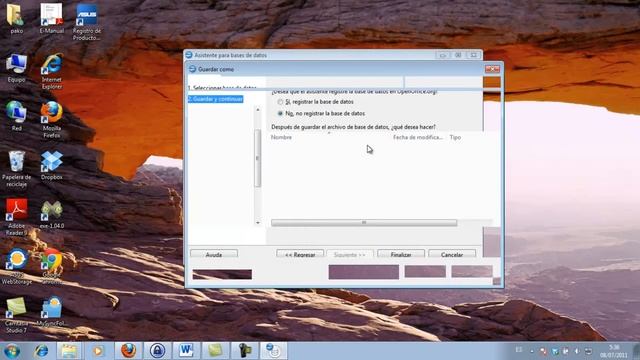Click the down arrow of vertical scrollbar
640x360 pixels.
click(x=258, y=222)
